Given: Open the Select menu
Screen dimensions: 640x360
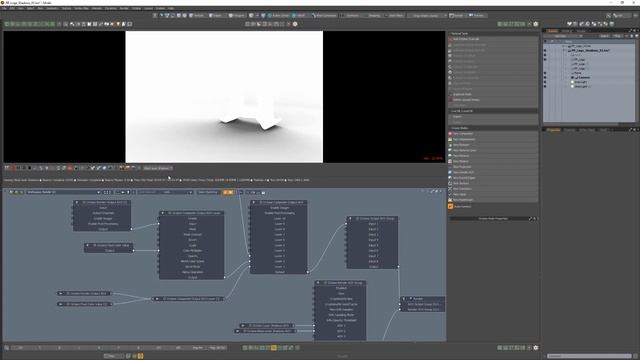Looking at the screenshot, I should [30, 8].
